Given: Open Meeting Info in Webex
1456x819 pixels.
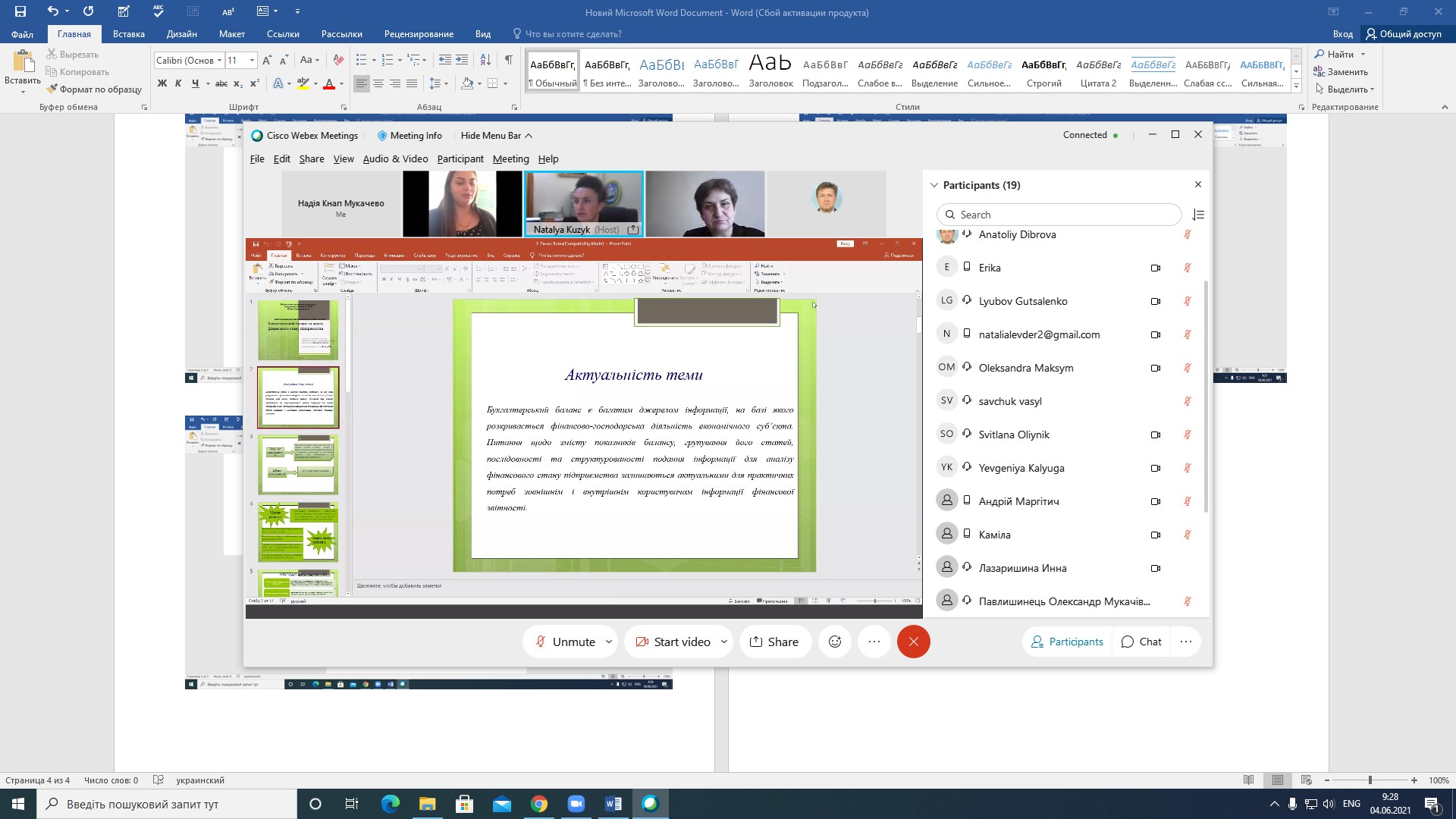Looking at the screenshot, I should click(x=409, y=135).
